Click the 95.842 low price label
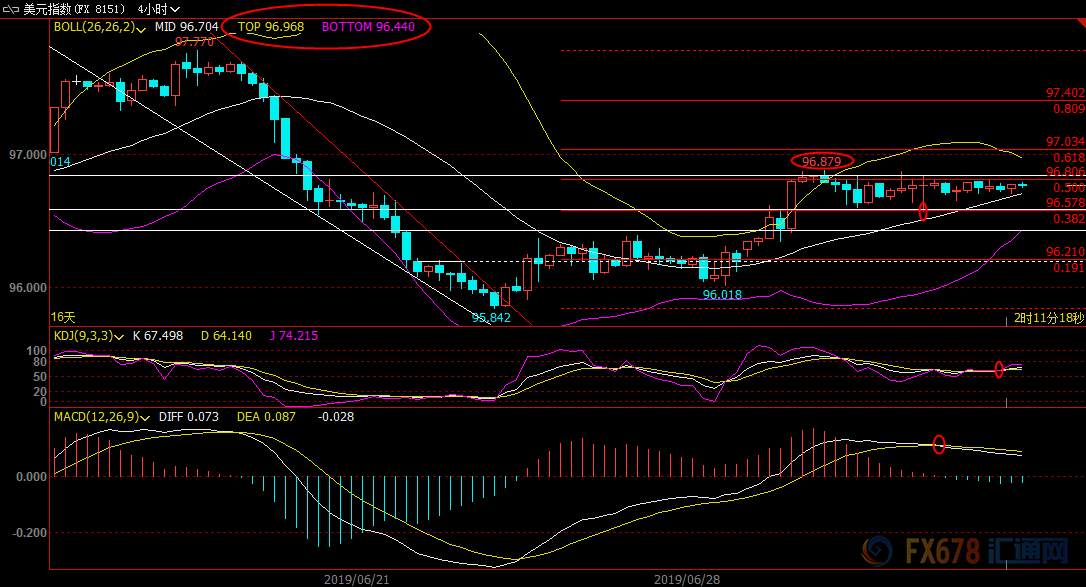 coord(491,318)
